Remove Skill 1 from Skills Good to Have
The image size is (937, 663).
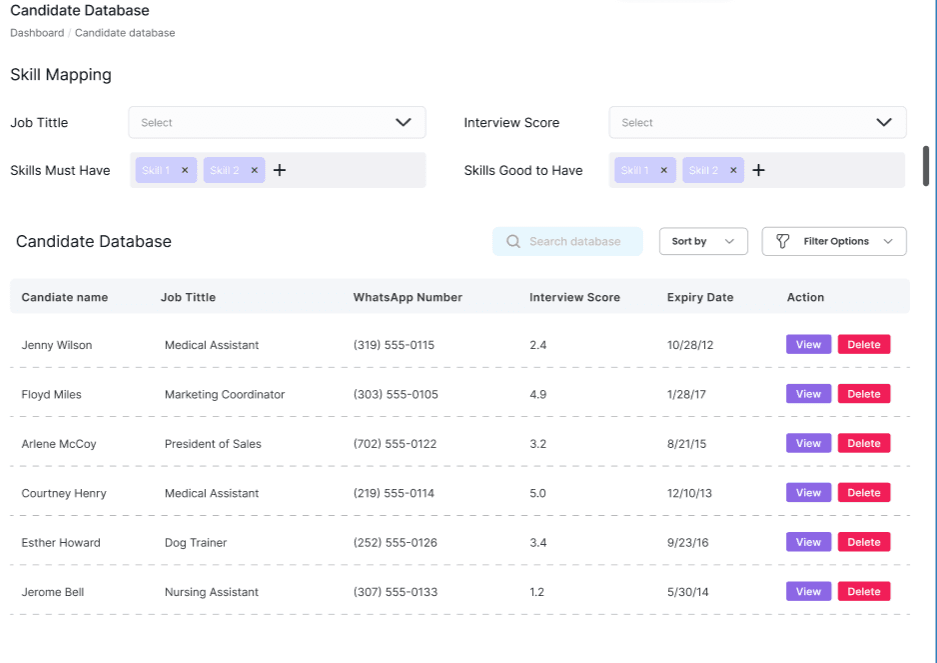pos(663,171)
